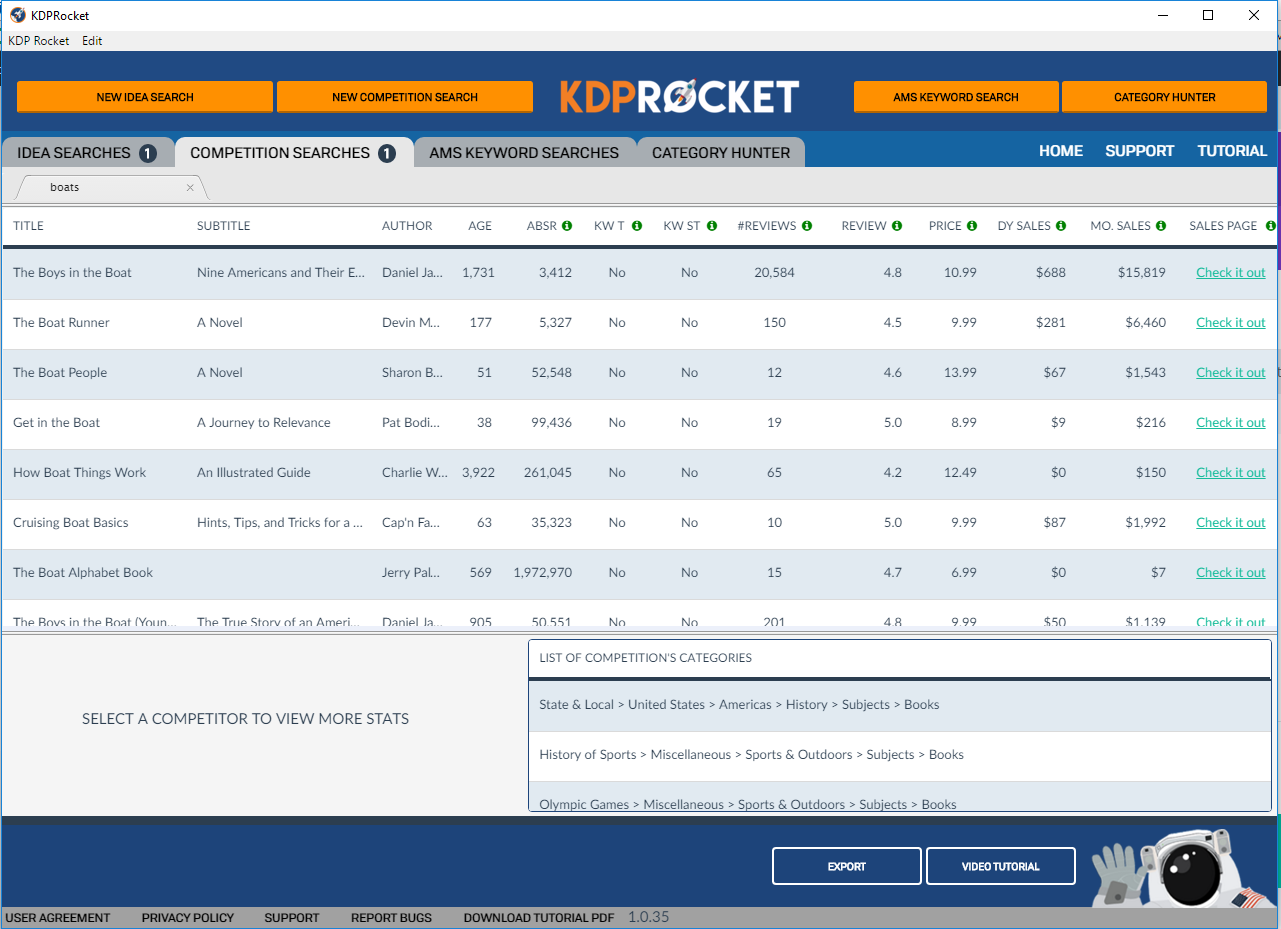Click the KDPRocket logo
This screenshot has height=929, width=1281.
(679, 97)
